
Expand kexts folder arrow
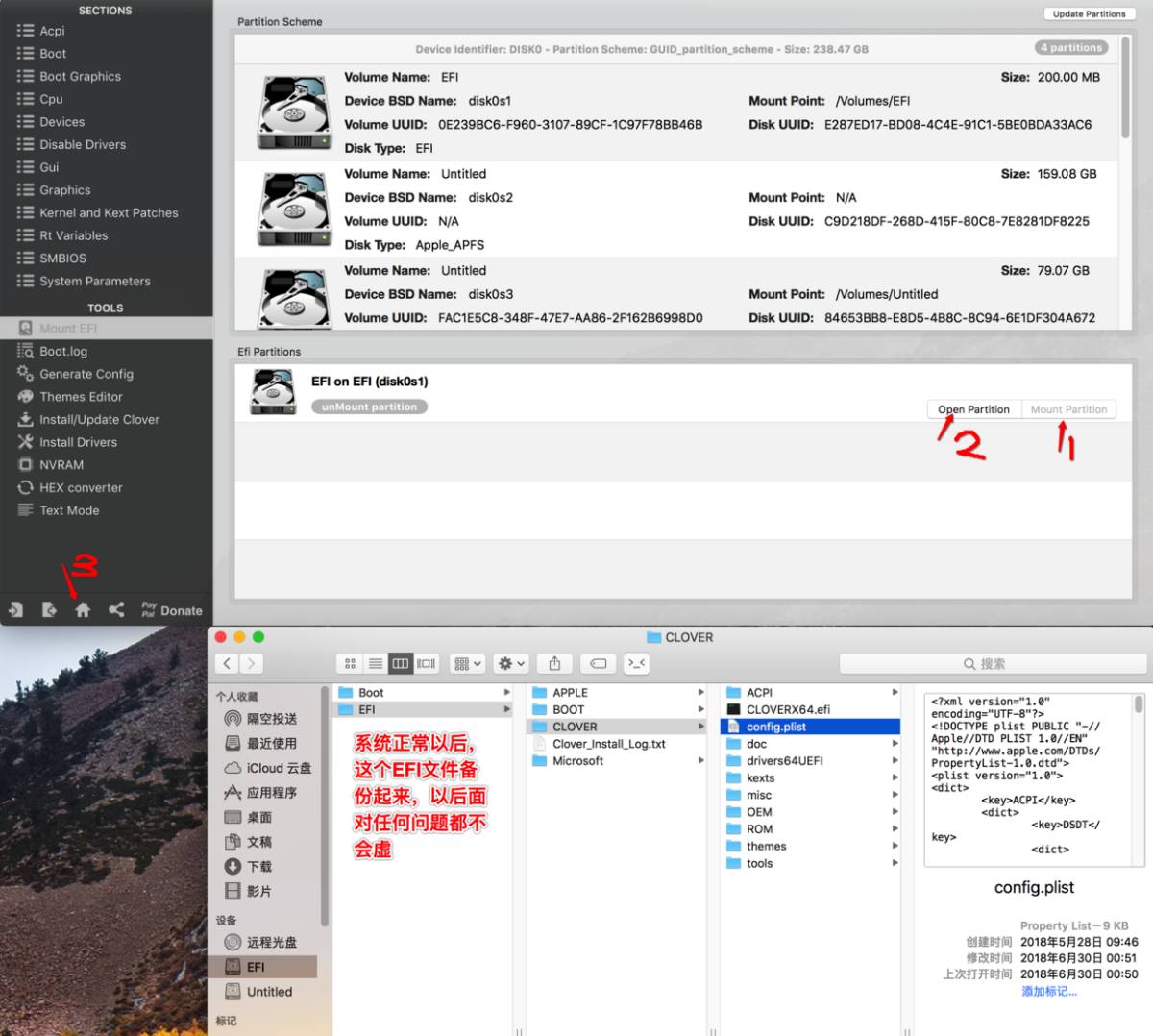point(895,777)
